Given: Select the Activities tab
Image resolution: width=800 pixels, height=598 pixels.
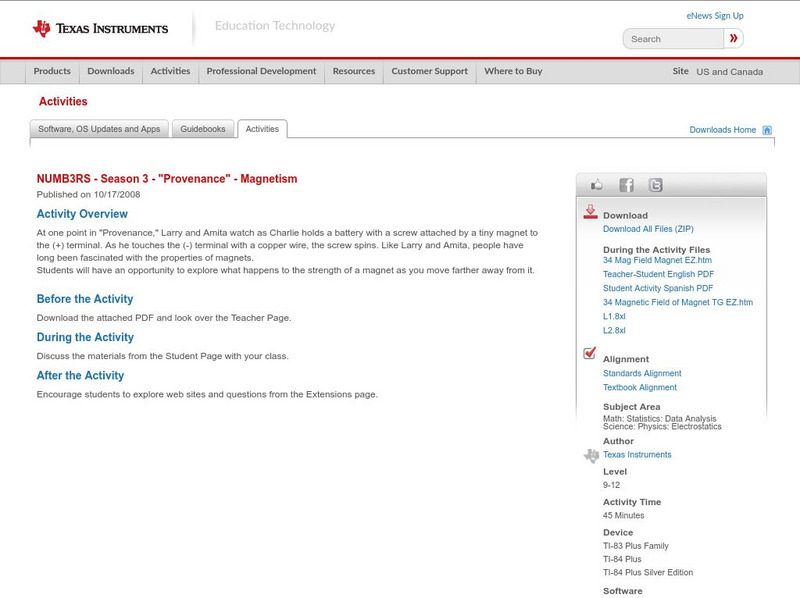Looking at the screenshot, I should pyautogui.click(x=262, y=129).
